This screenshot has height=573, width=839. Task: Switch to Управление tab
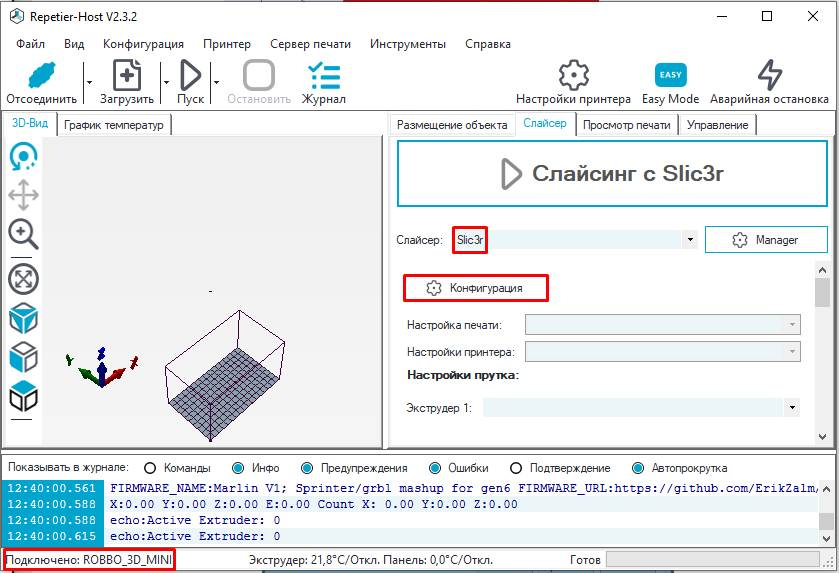(x=718, y=125)
